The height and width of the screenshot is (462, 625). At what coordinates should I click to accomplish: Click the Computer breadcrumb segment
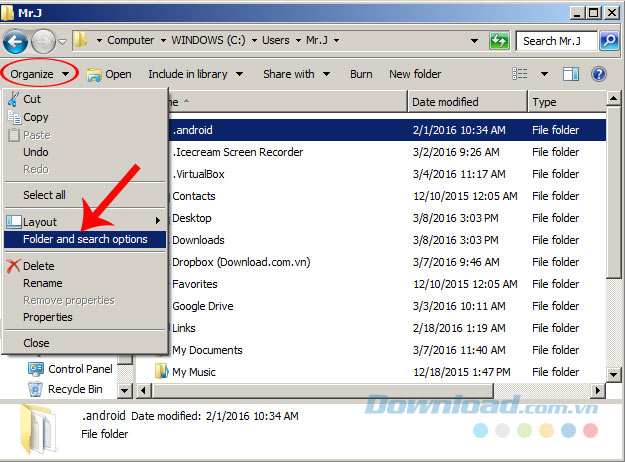130,40
